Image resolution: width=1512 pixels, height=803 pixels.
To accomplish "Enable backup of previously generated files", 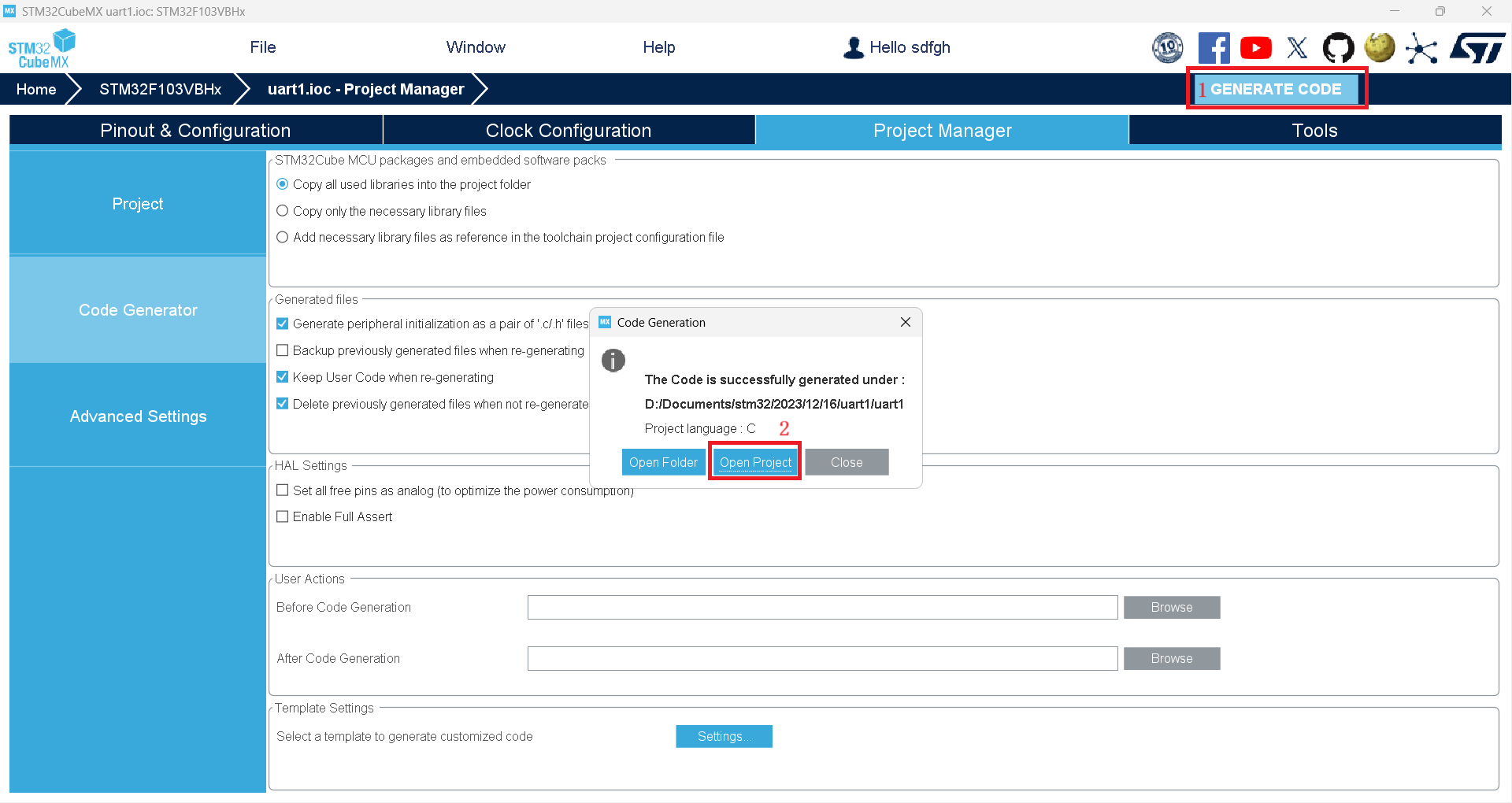I will (x=283, y=350).
